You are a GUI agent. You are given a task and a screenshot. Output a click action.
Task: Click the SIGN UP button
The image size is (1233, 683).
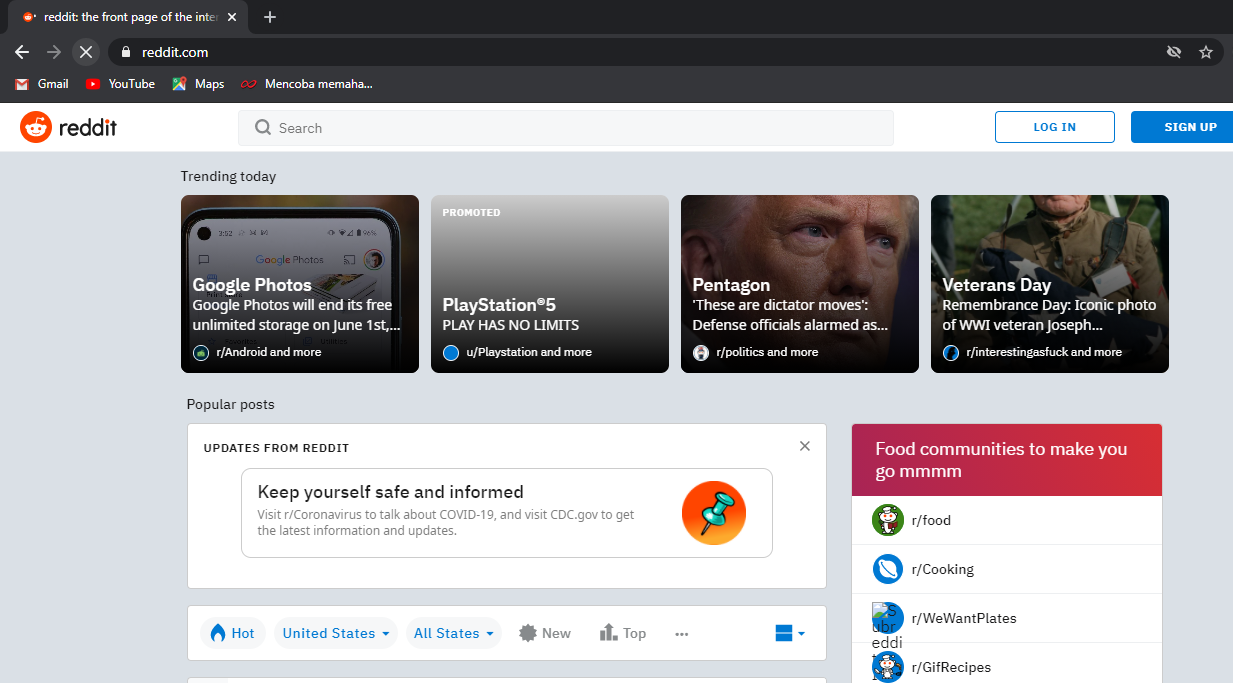click(x=1182, y=127)
